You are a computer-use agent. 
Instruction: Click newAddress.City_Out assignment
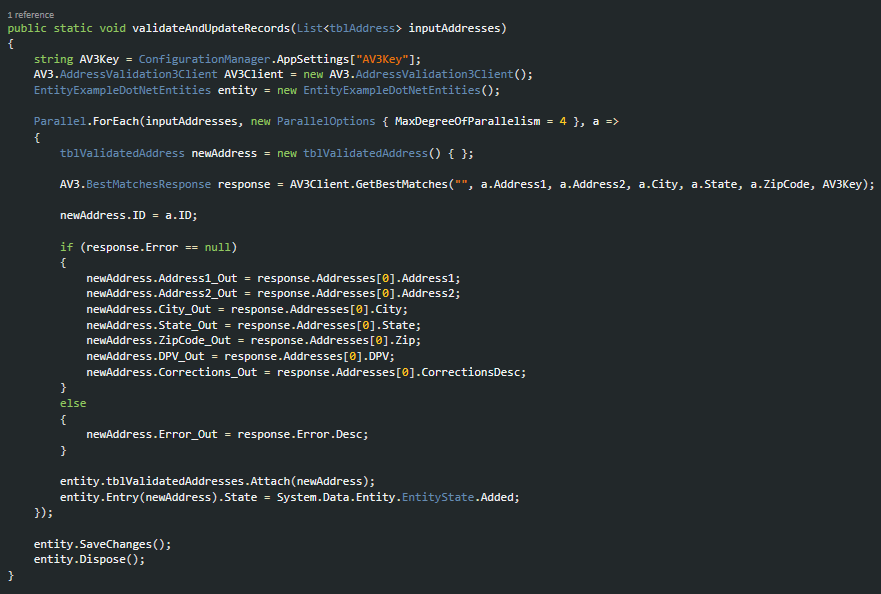(247, 309)
